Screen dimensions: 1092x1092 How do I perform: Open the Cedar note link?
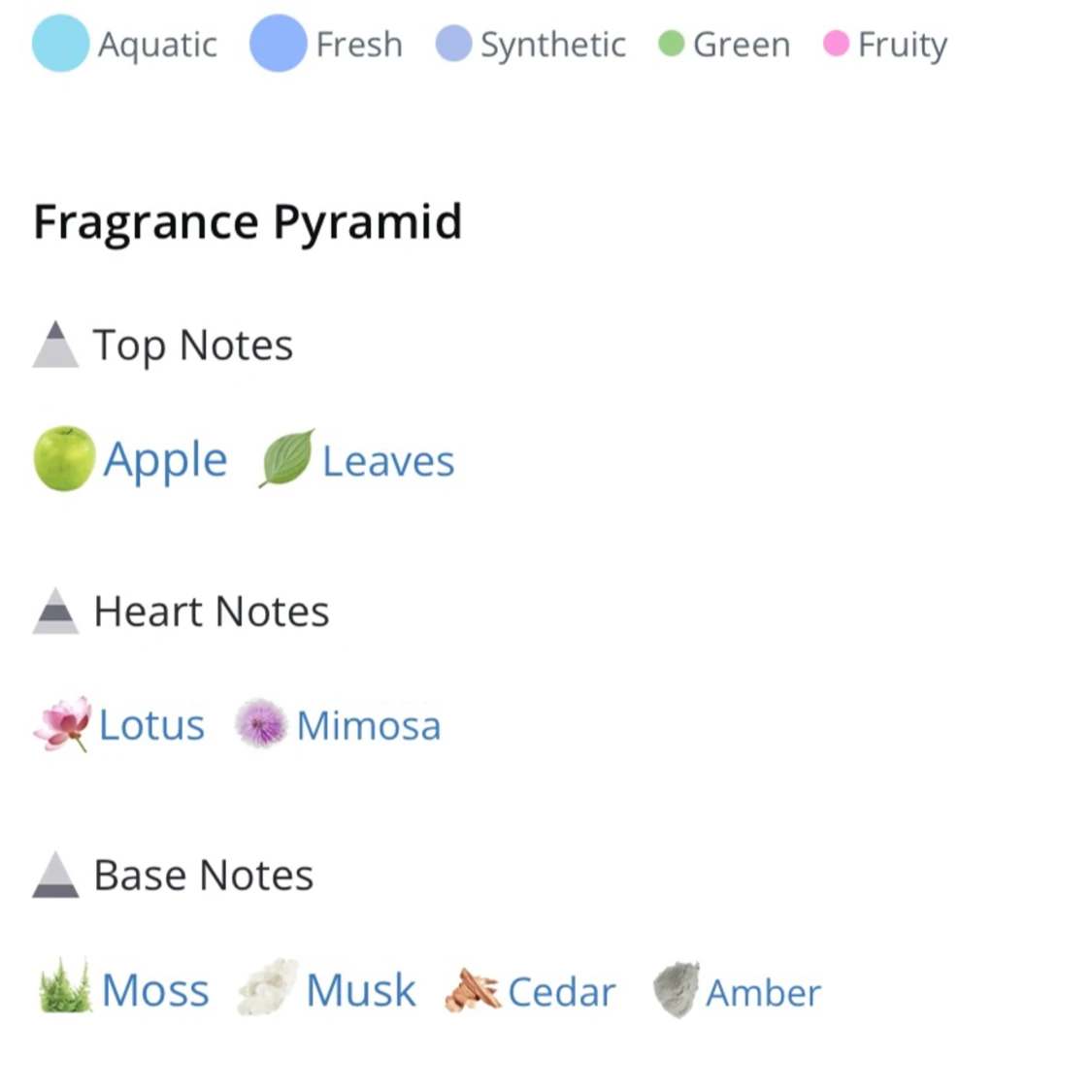point(562,992)
